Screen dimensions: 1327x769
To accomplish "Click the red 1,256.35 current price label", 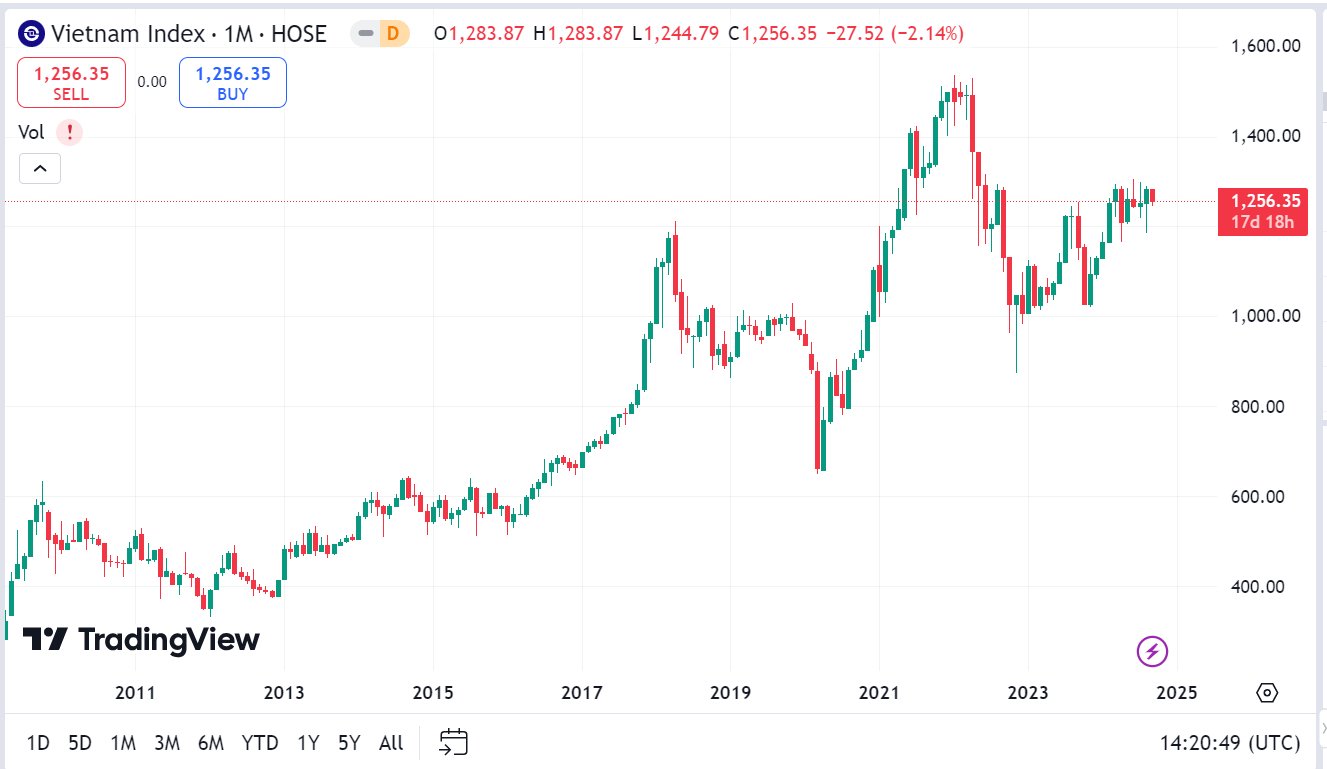I will click(x=1264, y=211).
